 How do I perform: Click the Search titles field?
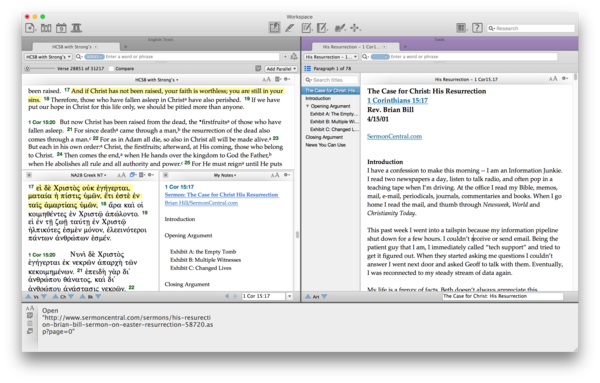[331, 80]
